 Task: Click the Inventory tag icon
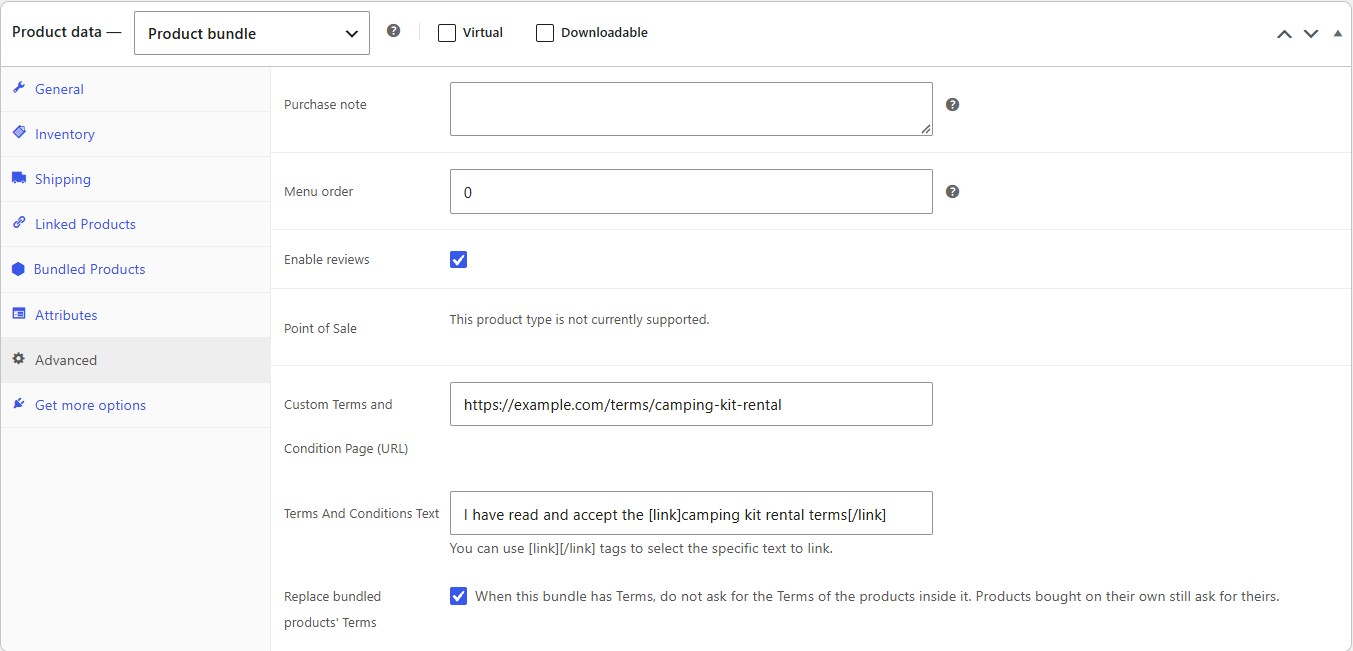18,133
